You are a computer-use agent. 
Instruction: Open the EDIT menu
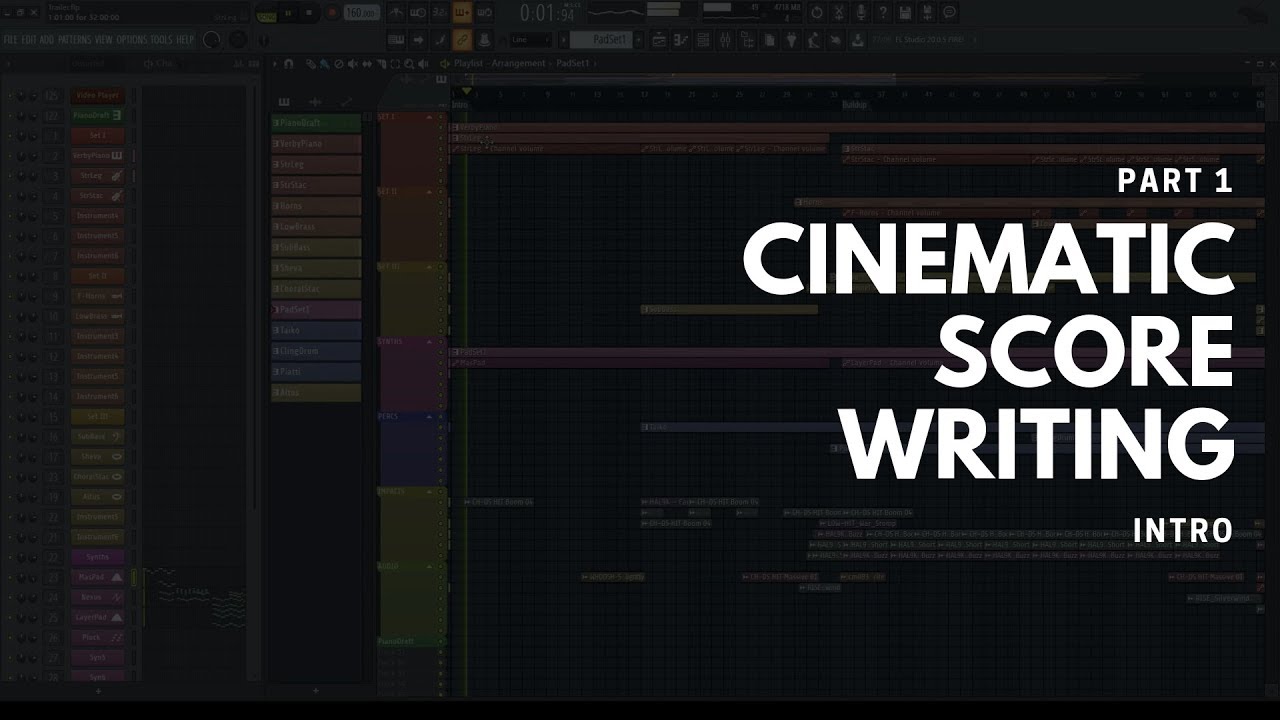pyautogui.click(x=29, y=40)
